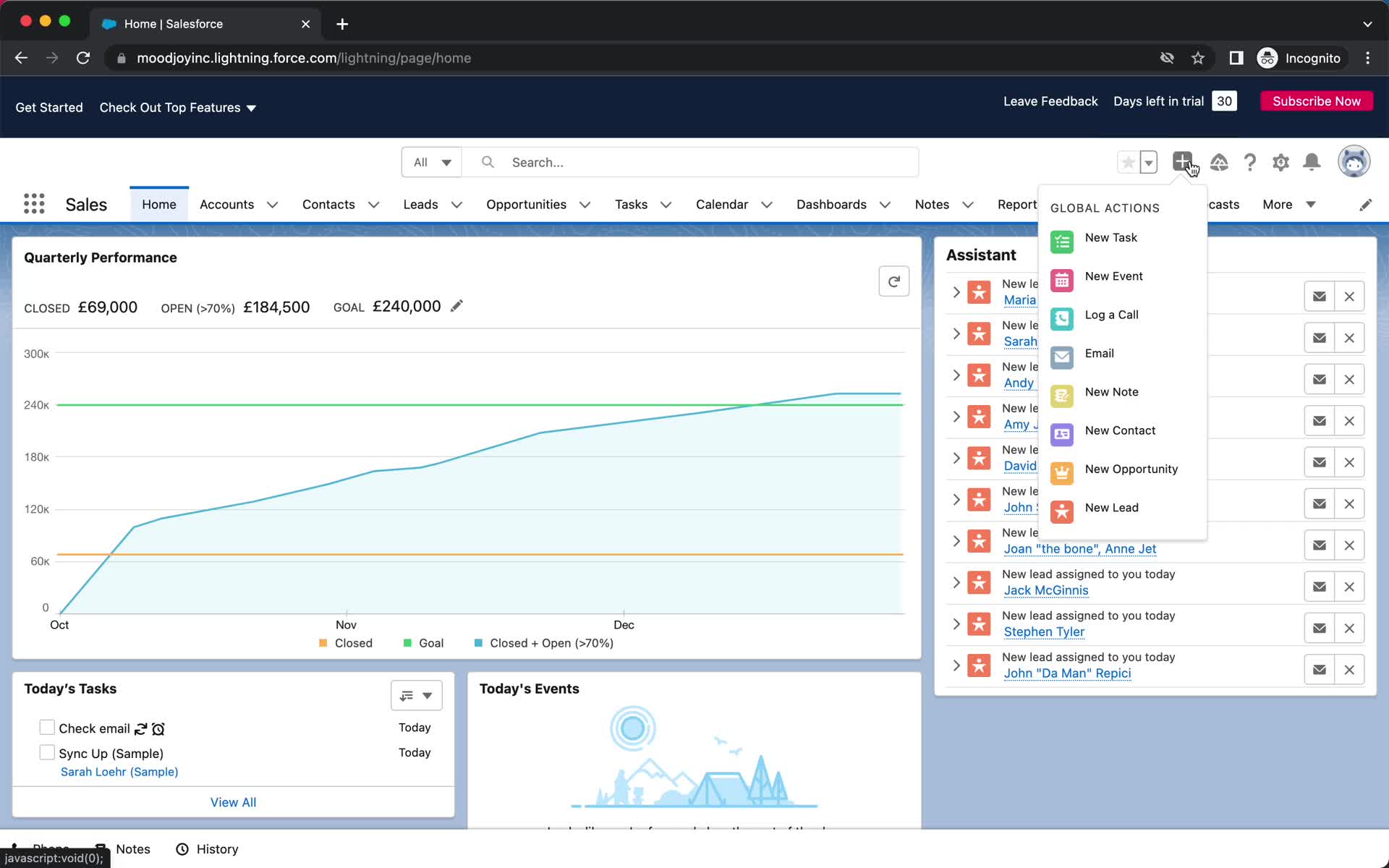Select New Event in Global Actions

pos(1113,276)
